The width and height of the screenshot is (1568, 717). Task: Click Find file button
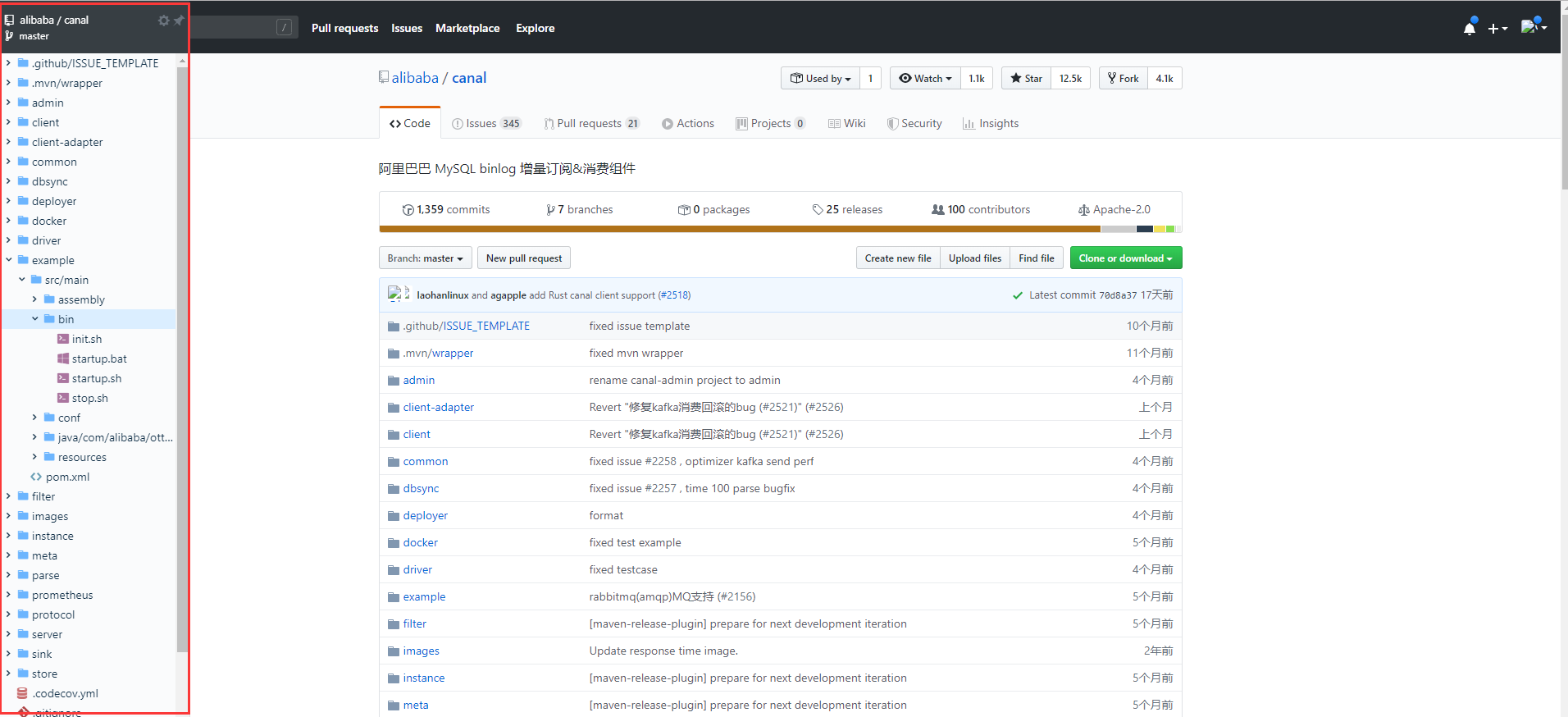1037,258
